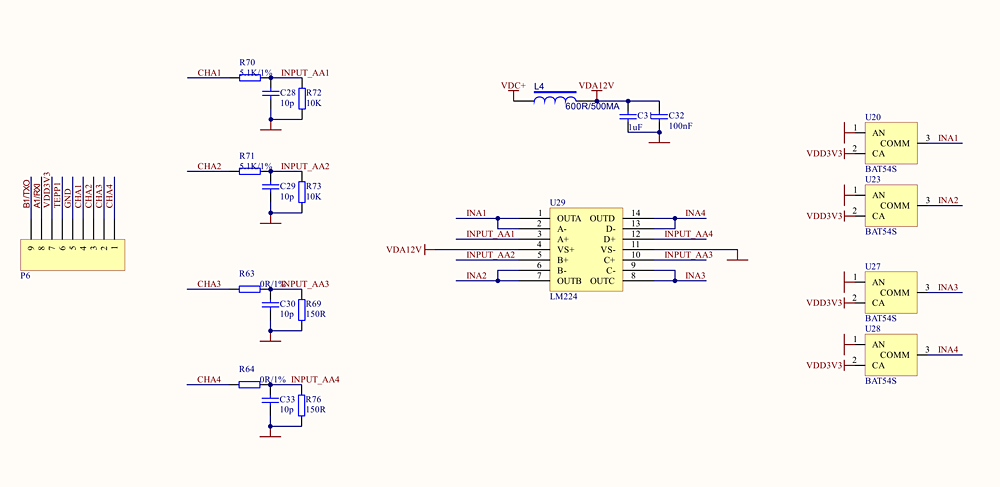Click the VDA12V net label near L4
This screenshot has height=487, width=1000.
tap(596, 85)
